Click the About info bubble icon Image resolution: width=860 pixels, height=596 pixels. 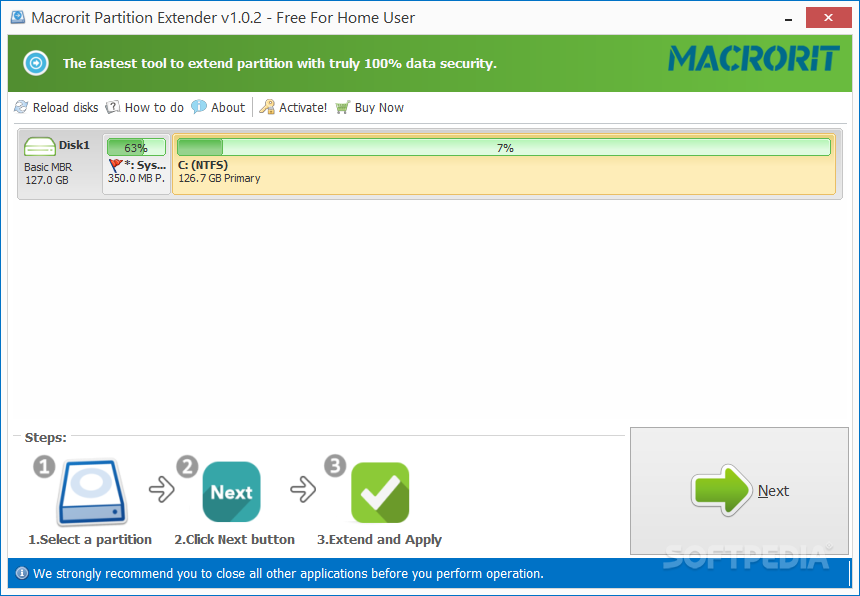pos(199,107)
